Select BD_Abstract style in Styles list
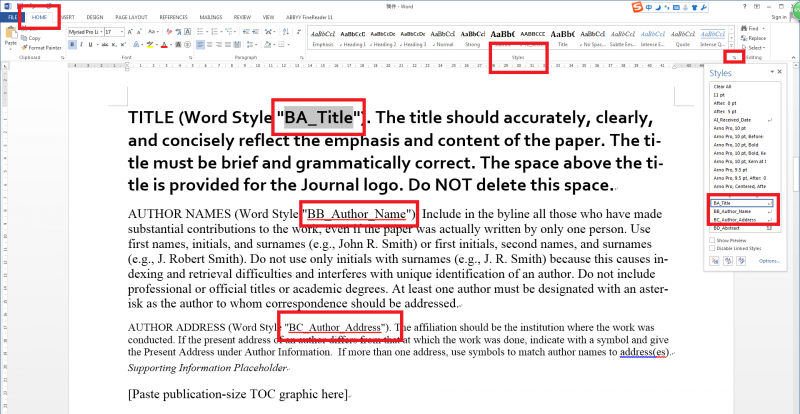The image size is (800, 414). tap(744, 228)
